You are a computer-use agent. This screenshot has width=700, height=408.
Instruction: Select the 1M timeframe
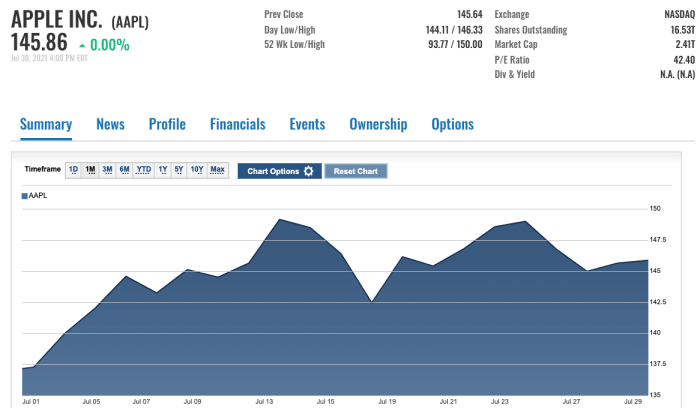point(90,170)
